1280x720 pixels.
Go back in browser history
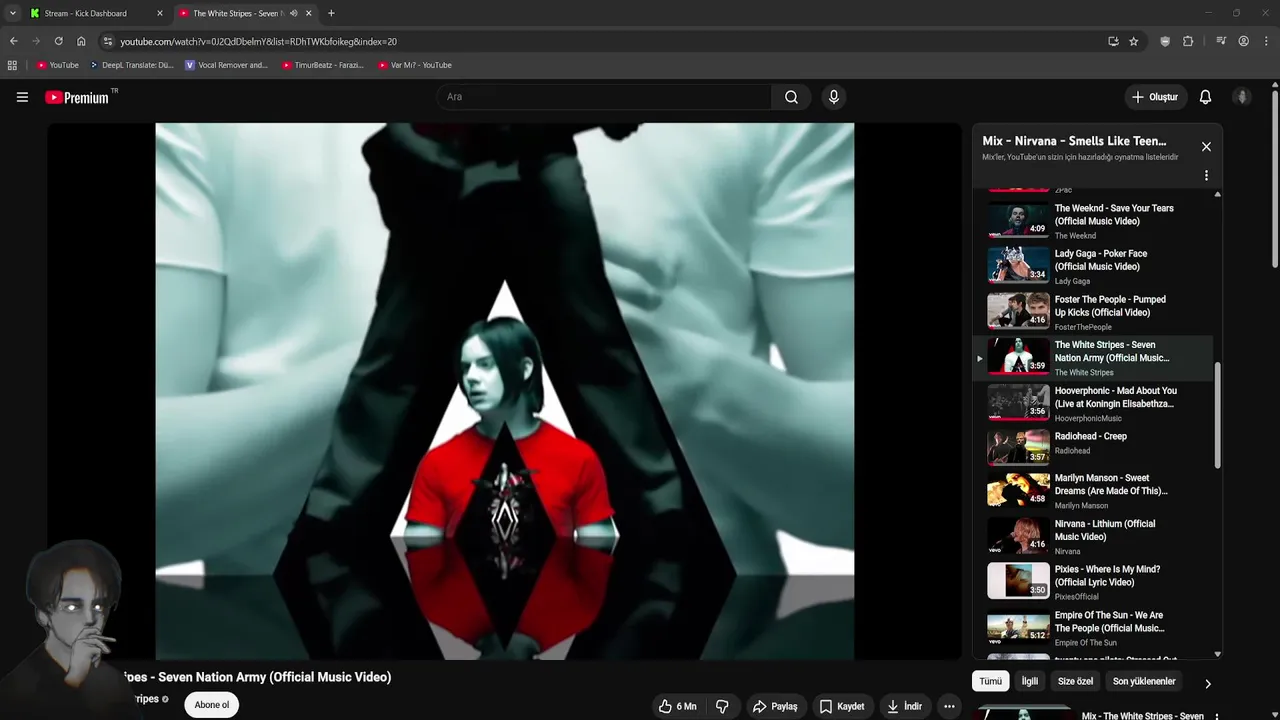(x=13, y=41)
